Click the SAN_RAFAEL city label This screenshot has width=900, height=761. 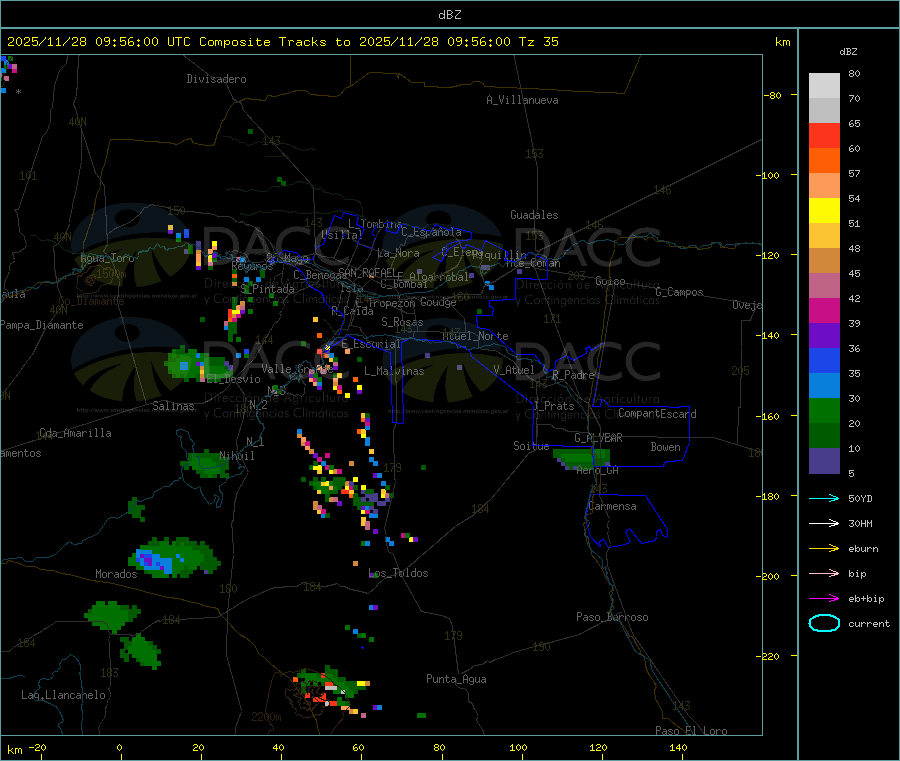coord(367,272)
